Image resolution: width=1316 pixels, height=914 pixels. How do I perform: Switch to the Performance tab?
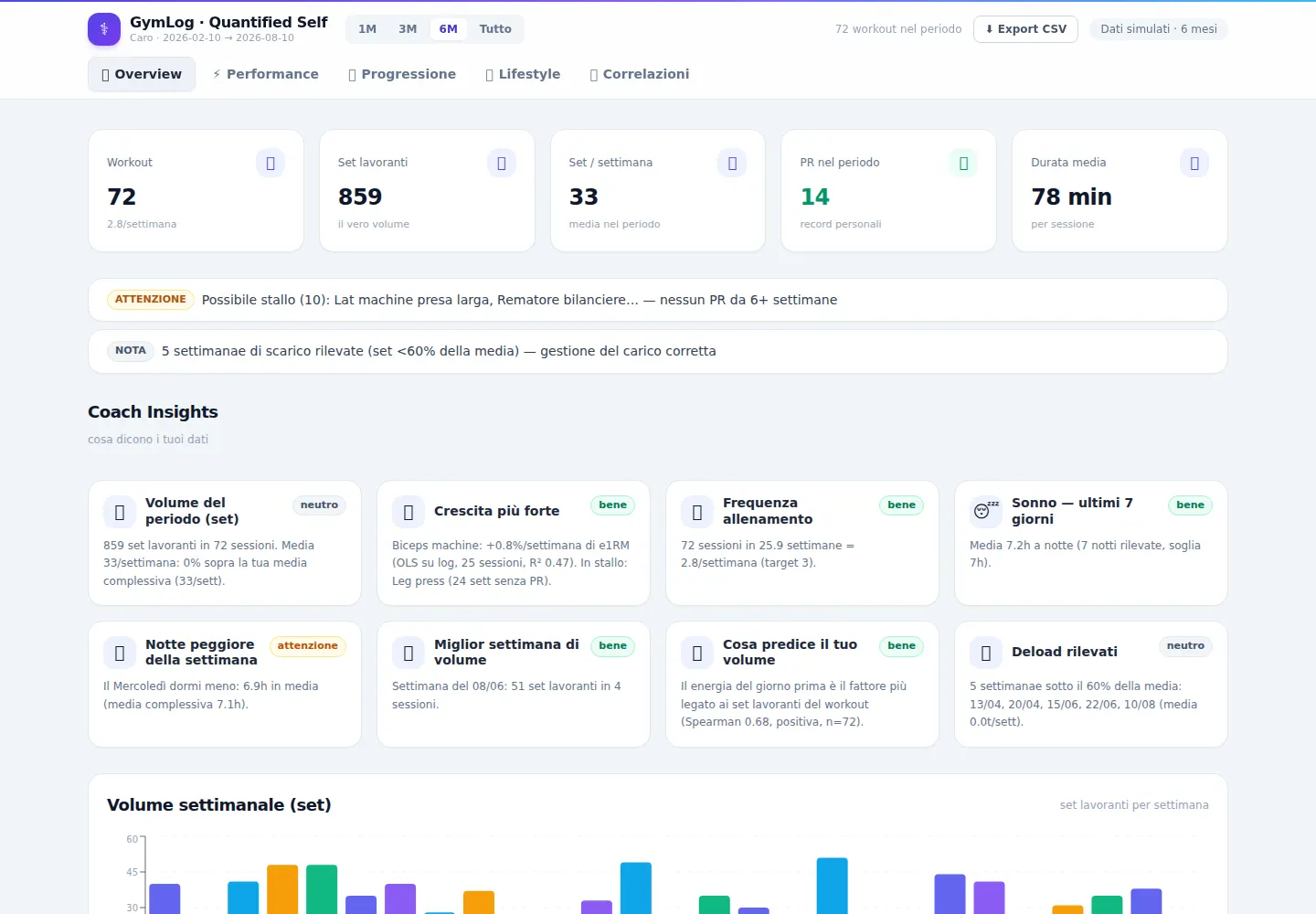[265, 74]
